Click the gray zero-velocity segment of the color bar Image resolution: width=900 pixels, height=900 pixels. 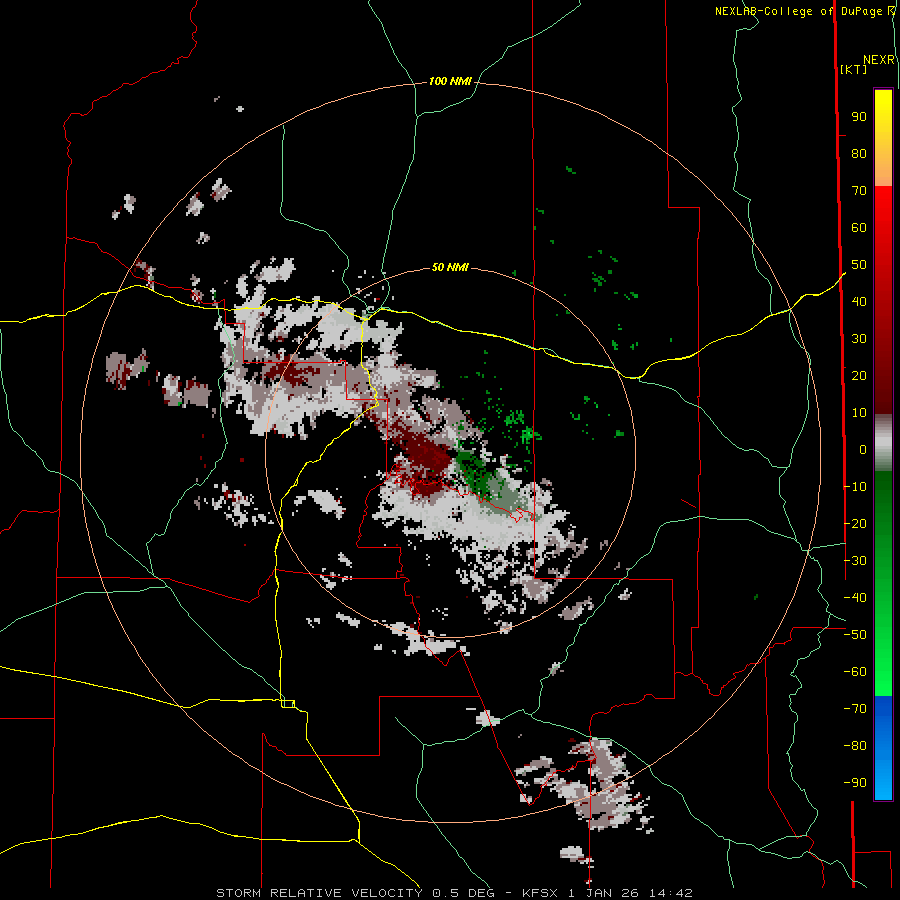coord(883,442)
